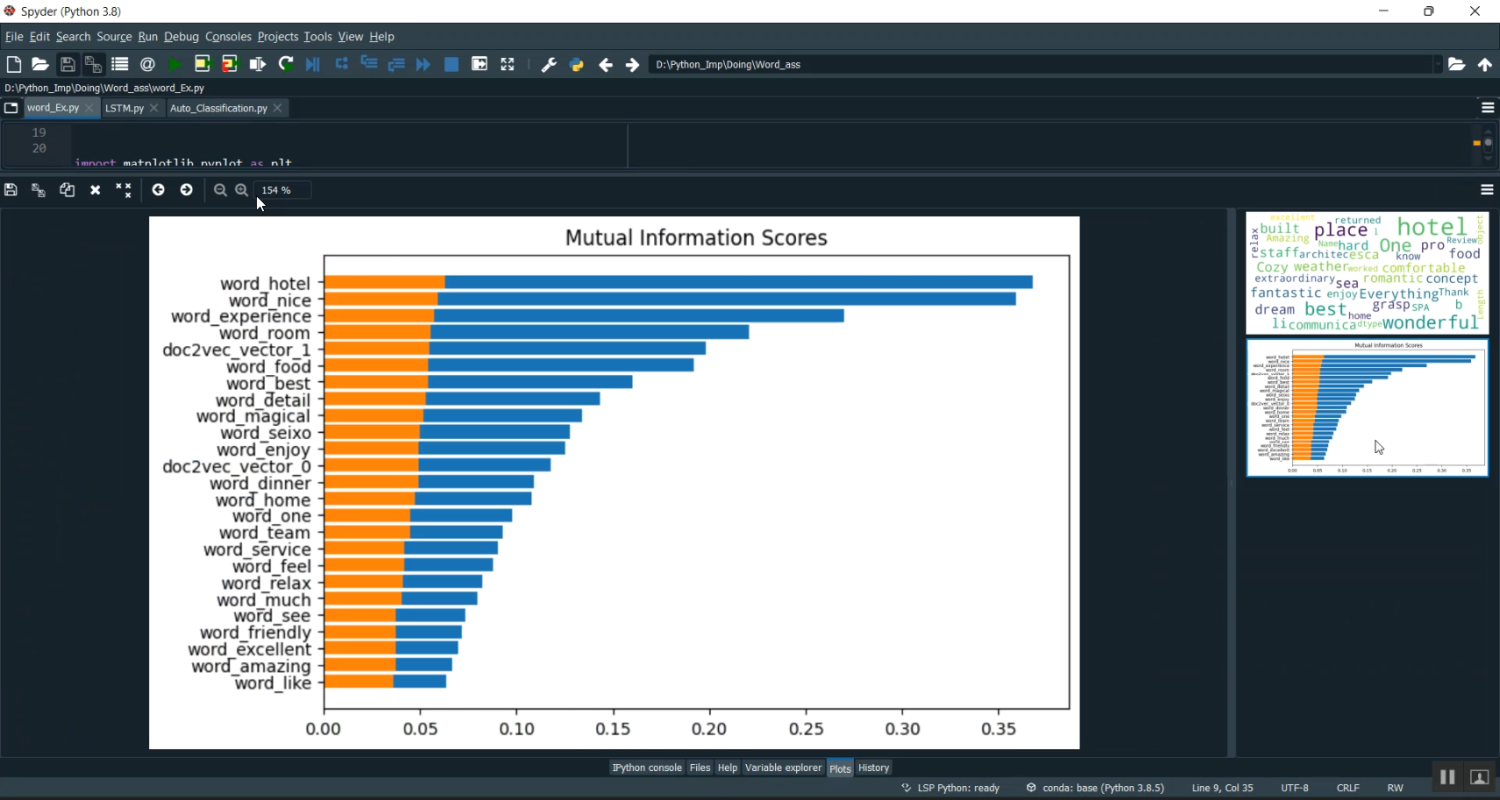Show the previous plot arrow
This screenshot has width=1500, height=800.
(158, 190)
